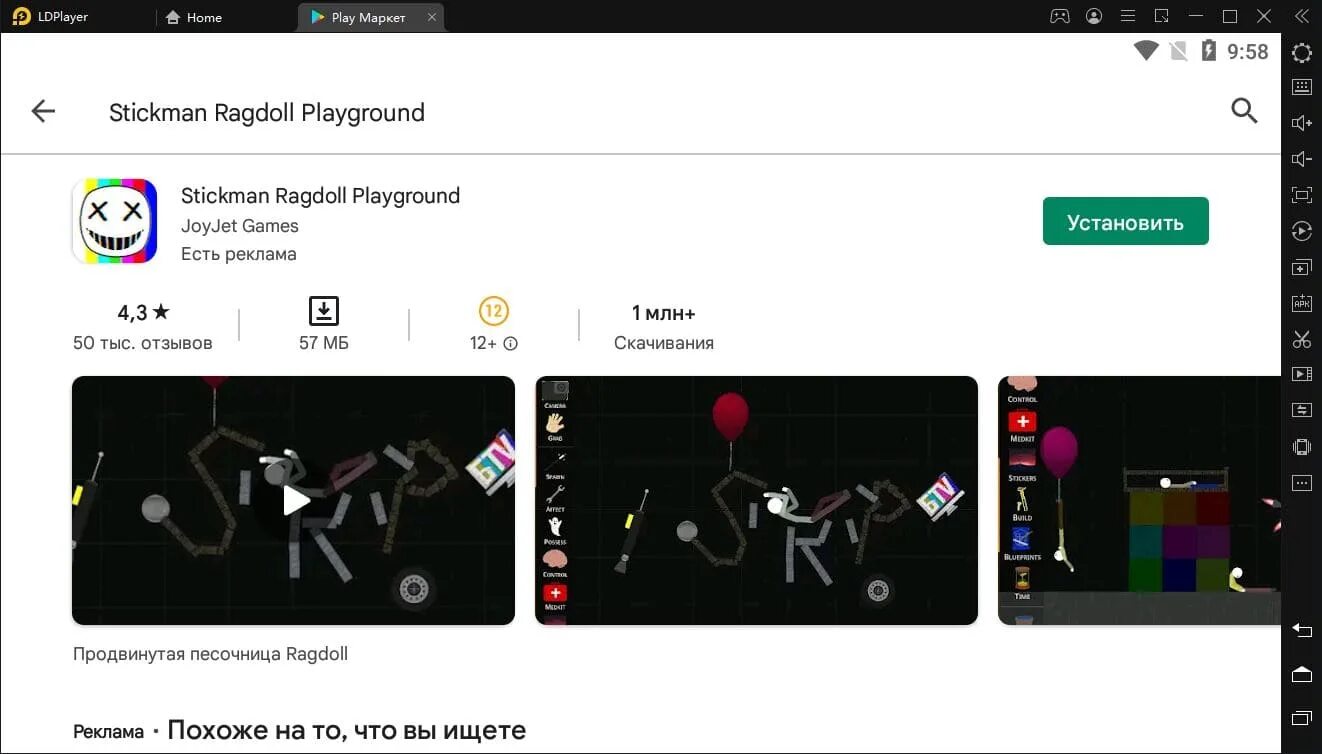Click the sidebar sync operations icon

(1301, 231)
